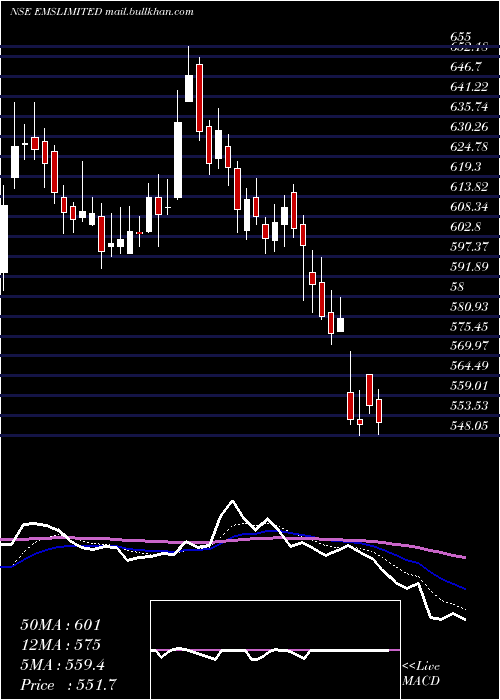Select the 575.45 price level label
Viewport: 500px width, 700px height.
pos(469,326)
